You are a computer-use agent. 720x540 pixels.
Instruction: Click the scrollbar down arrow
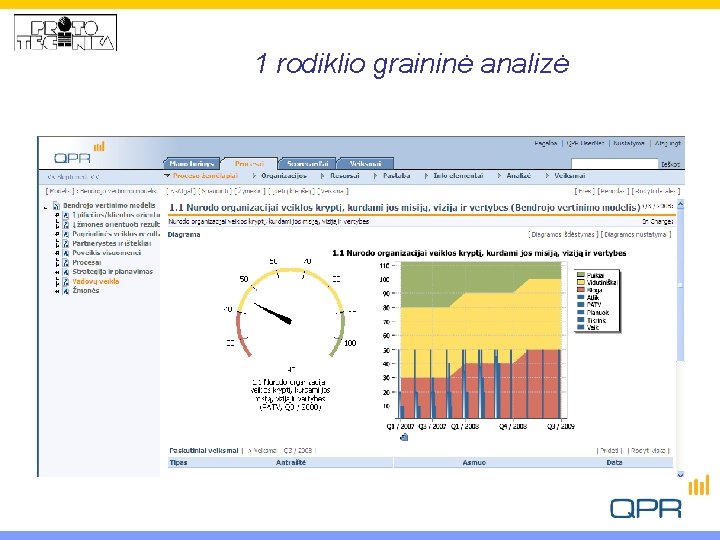pyautogui.click(x=681, y=474)
